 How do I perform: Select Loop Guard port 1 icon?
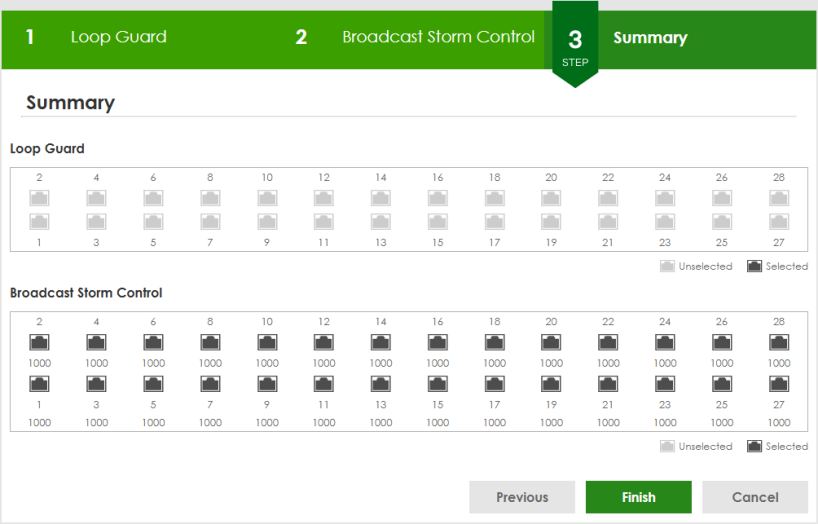coord(39,222)
